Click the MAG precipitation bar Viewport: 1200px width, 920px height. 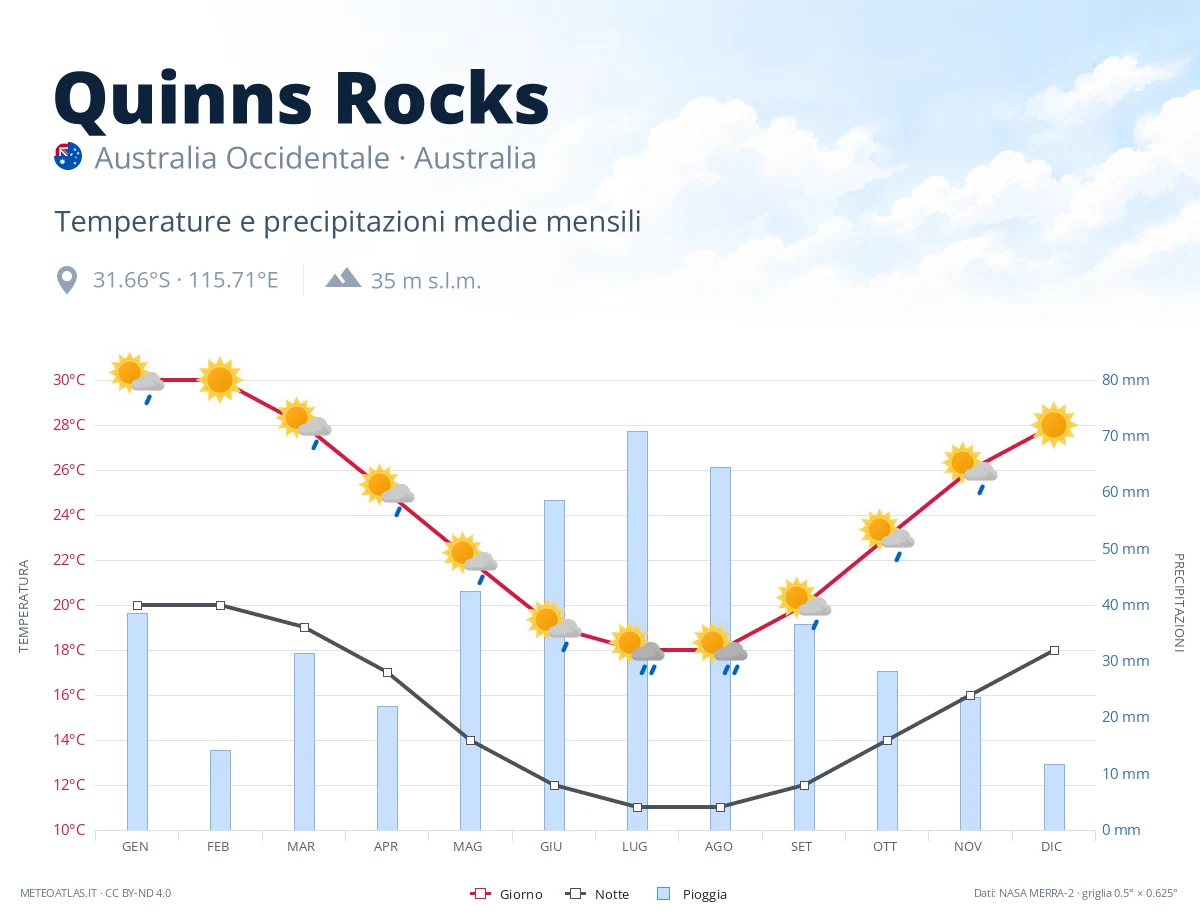[470, 710]
